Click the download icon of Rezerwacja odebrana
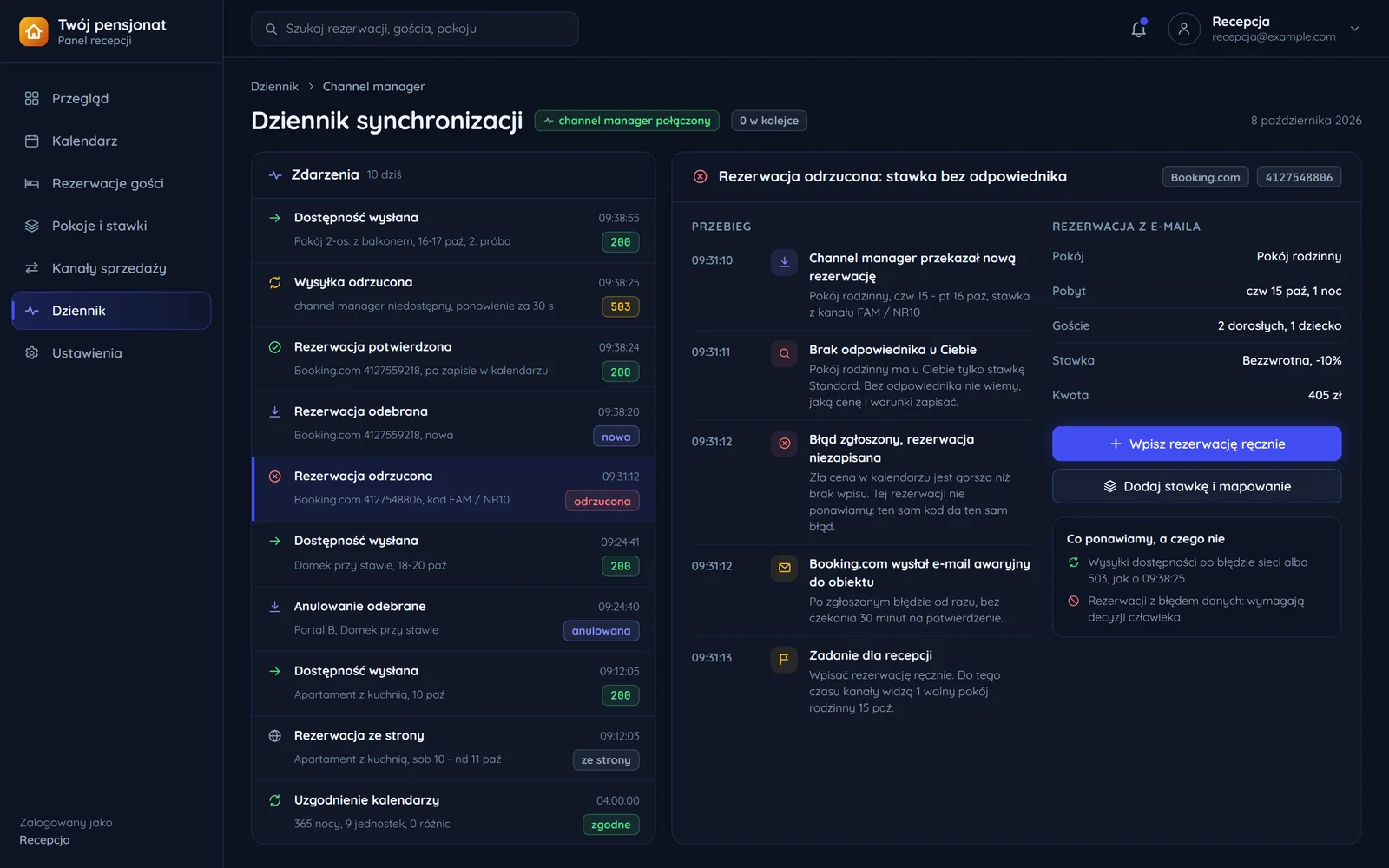The width and height of the screenshot is (1389, 868). tap(275, 411)
